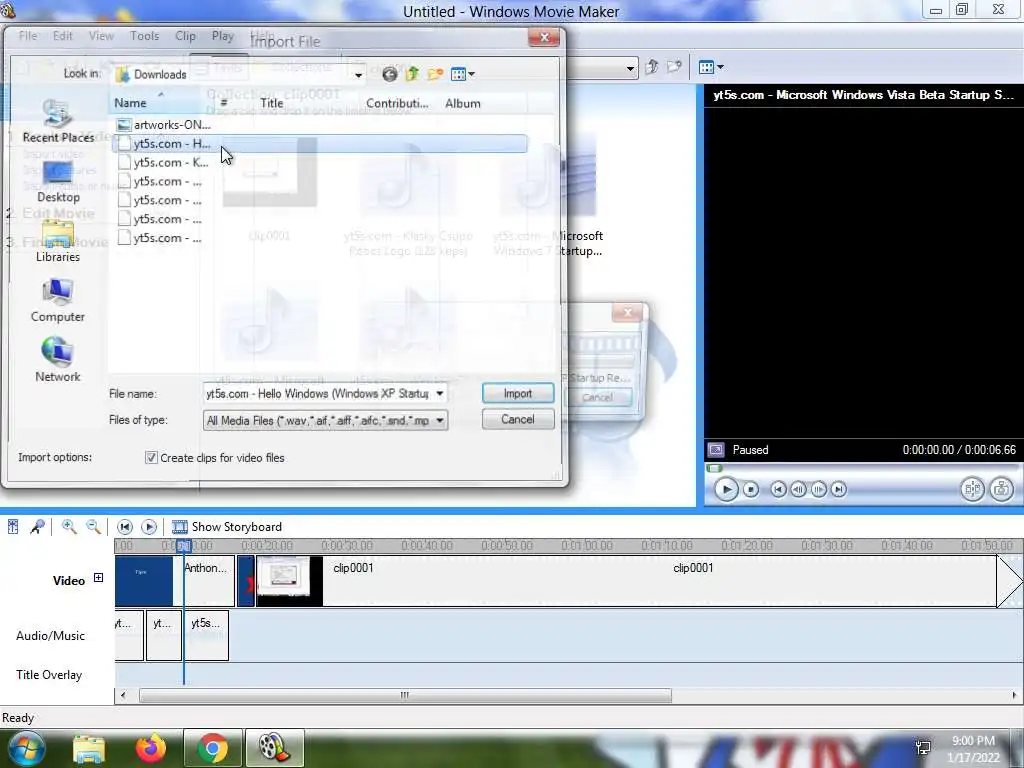Open collection location dropdown in Movie Maker toolbar
This screenshot has height=768, width=1024.
click(630, 67)
